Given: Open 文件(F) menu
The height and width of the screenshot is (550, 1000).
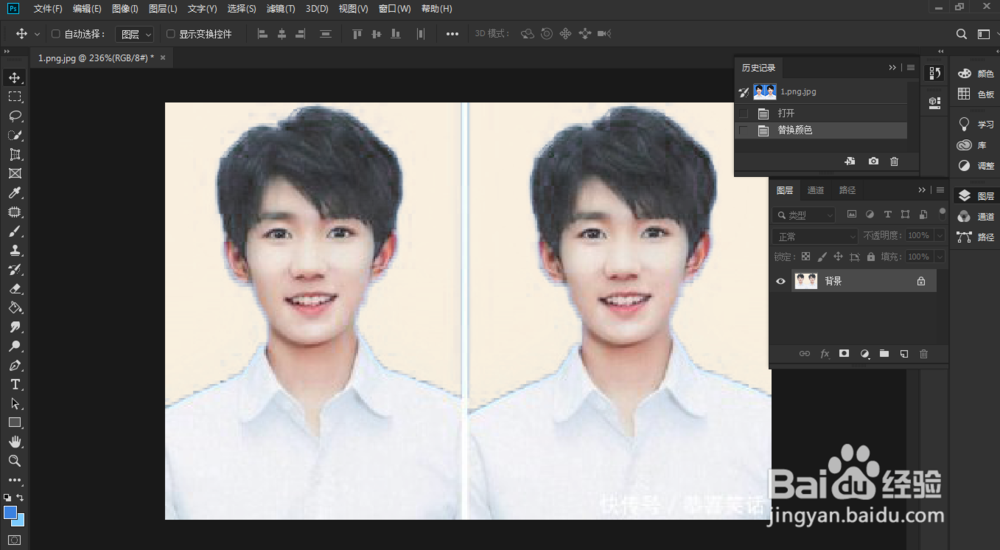Looking at the screenshot, I should [48, 9].
